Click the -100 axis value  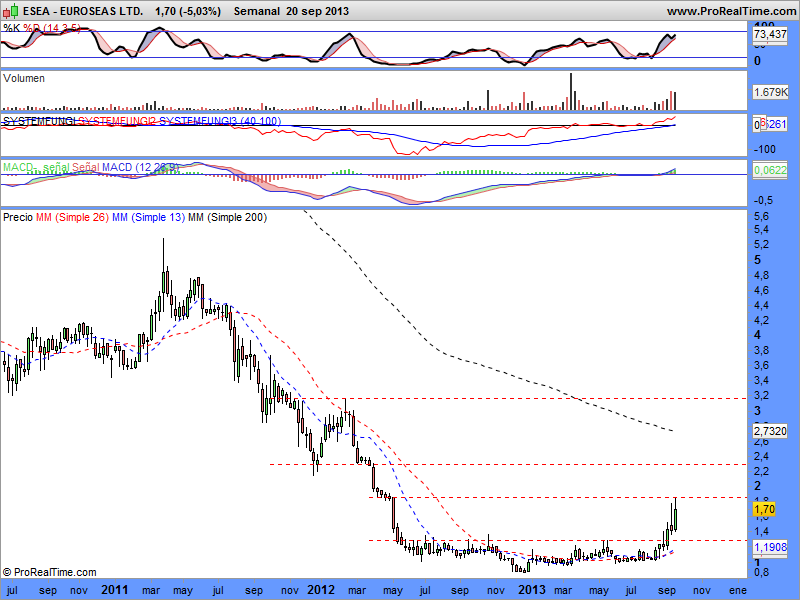click(x=764, y=149)
